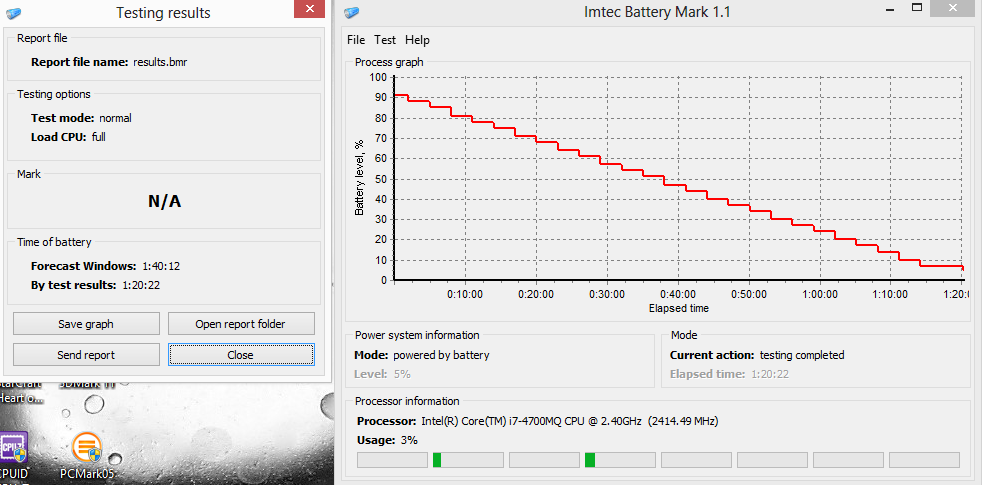
Task: Click the fourth CPU core usage bar
Action: (x=620, y=460)
